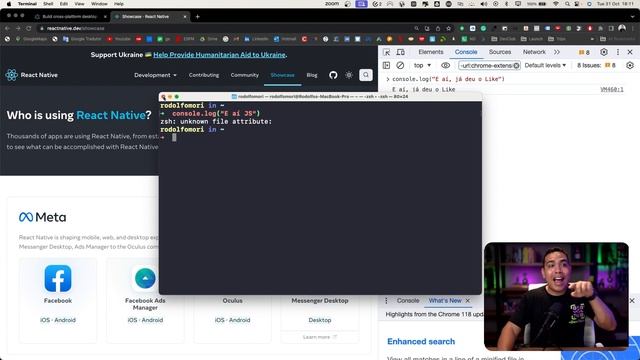The height and width of the screenshot is (360, 640).
Task: Open the Apple menu
Action: click(x=9, y=4)
